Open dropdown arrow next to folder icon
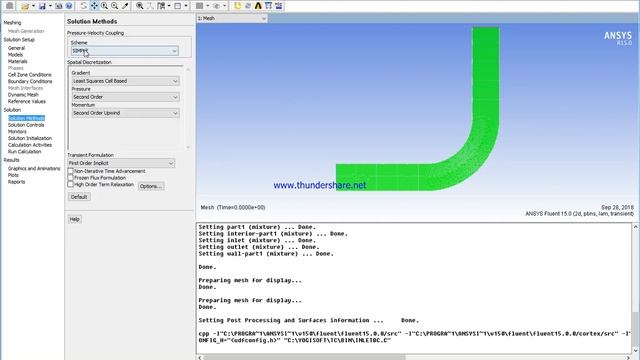640x360 pixels. point(33,6)
